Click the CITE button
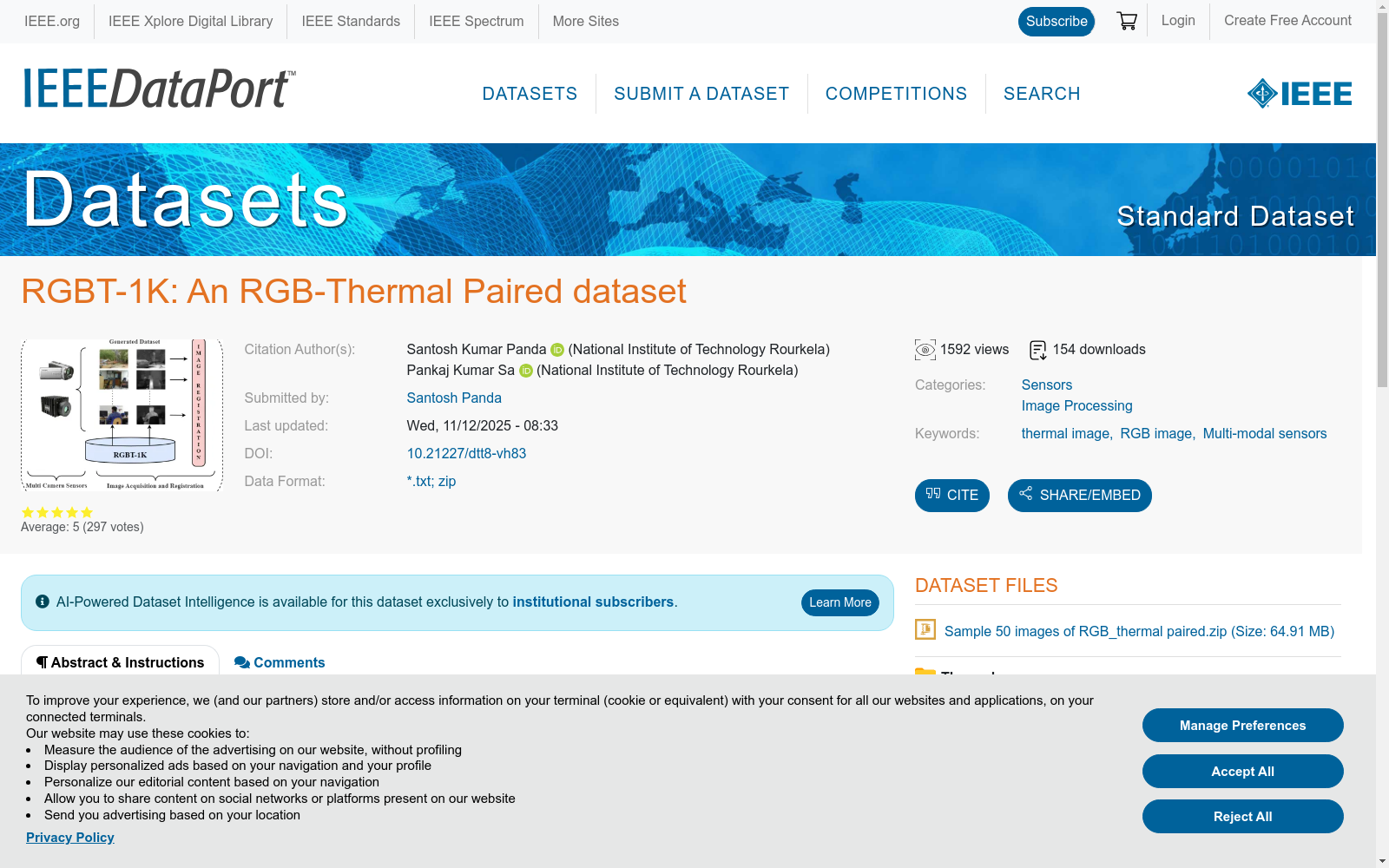This screenshot has height=868, width=1389. pos(952,496)
